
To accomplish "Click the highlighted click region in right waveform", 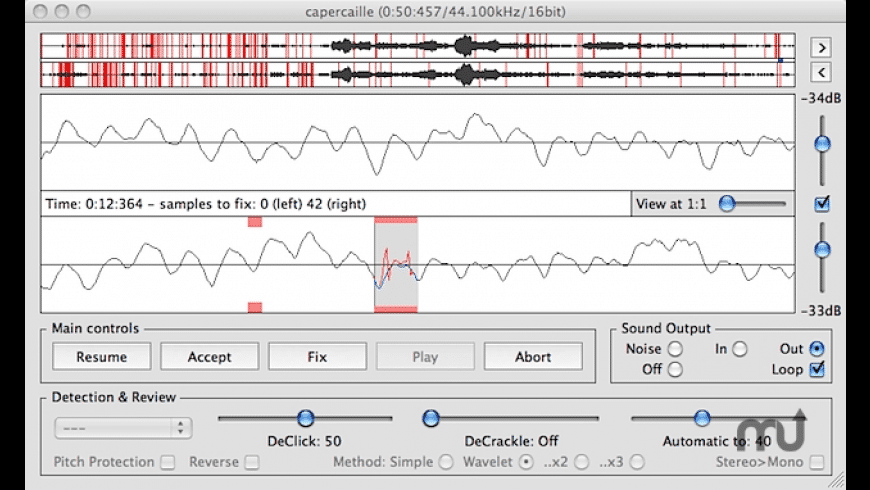I will [396, 265].
